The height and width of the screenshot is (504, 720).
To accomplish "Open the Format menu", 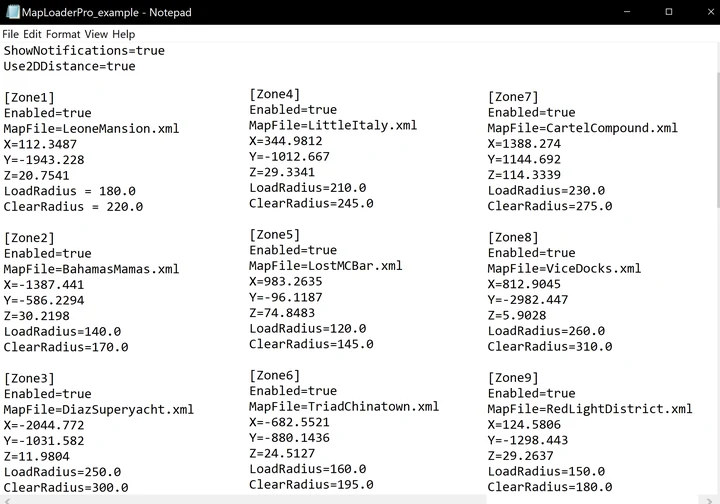I will point(63,34).
